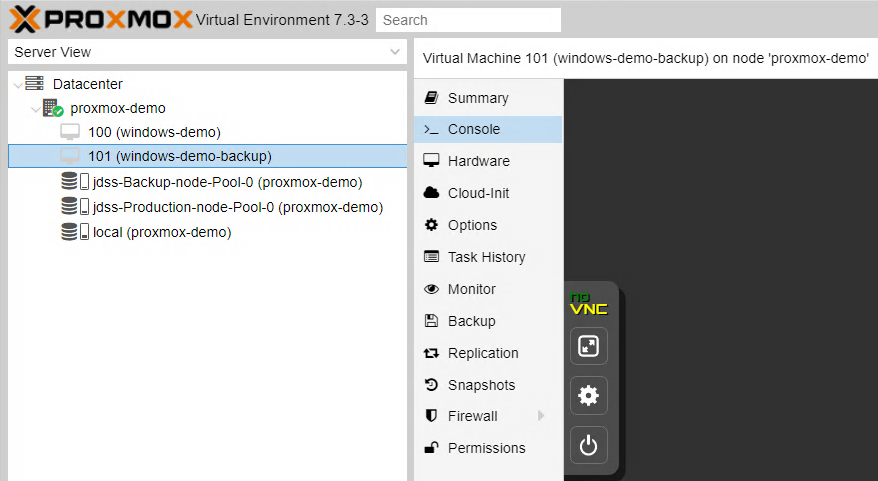Open the Backup tab
The width and height of the screenshot is (878, 481).
[488, 321]
